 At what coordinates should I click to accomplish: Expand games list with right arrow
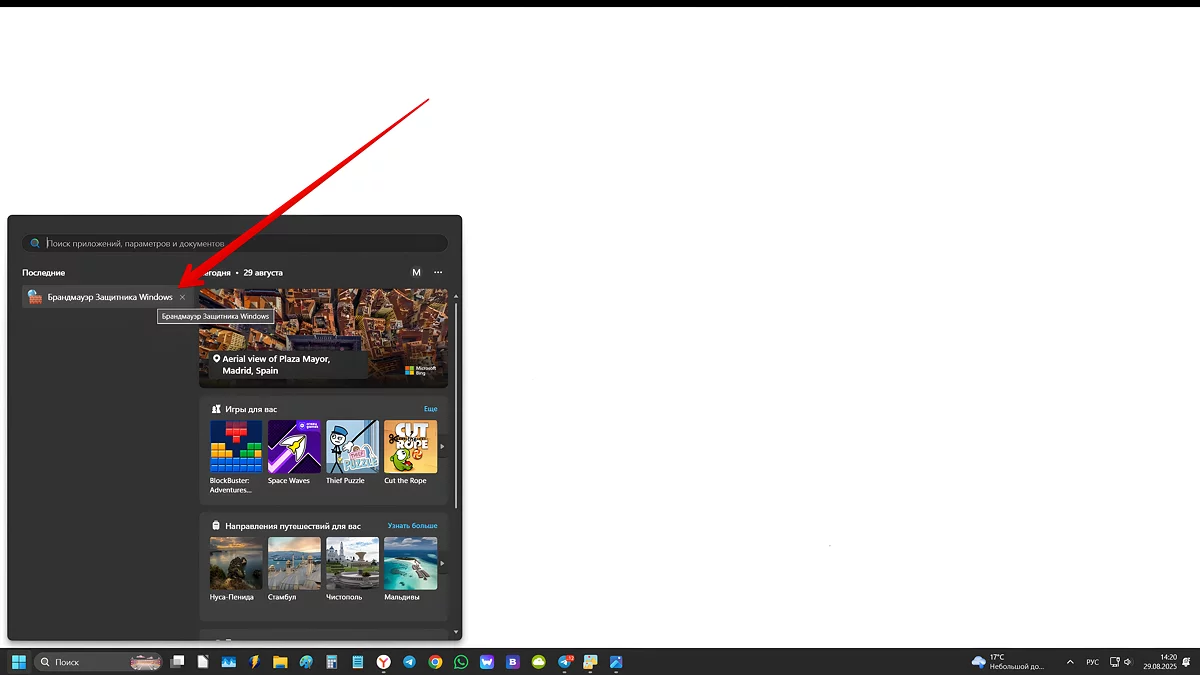click(x=443, y=447)
